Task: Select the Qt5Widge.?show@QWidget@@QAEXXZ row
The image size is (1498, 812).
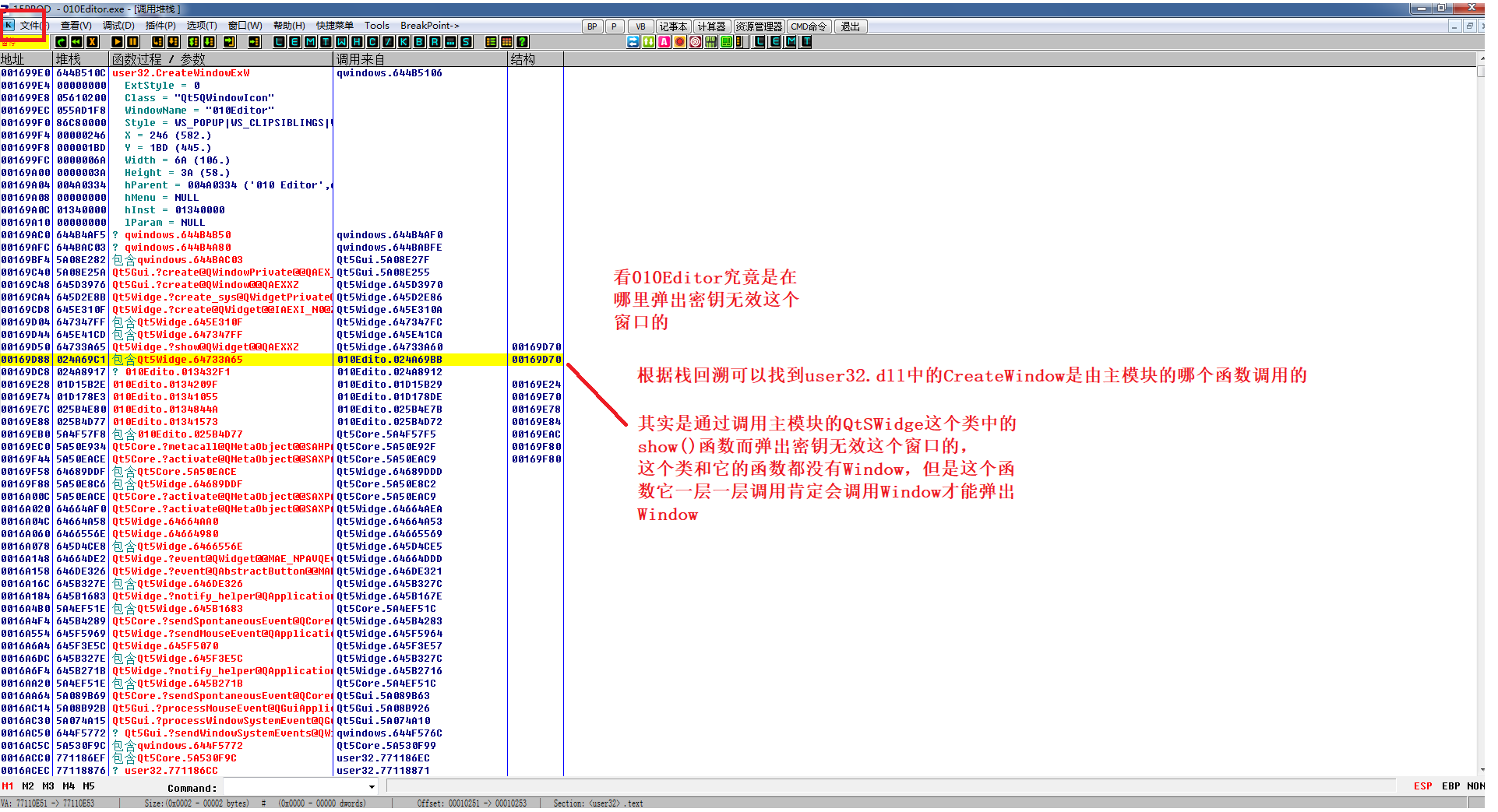Action: [280, 347]
